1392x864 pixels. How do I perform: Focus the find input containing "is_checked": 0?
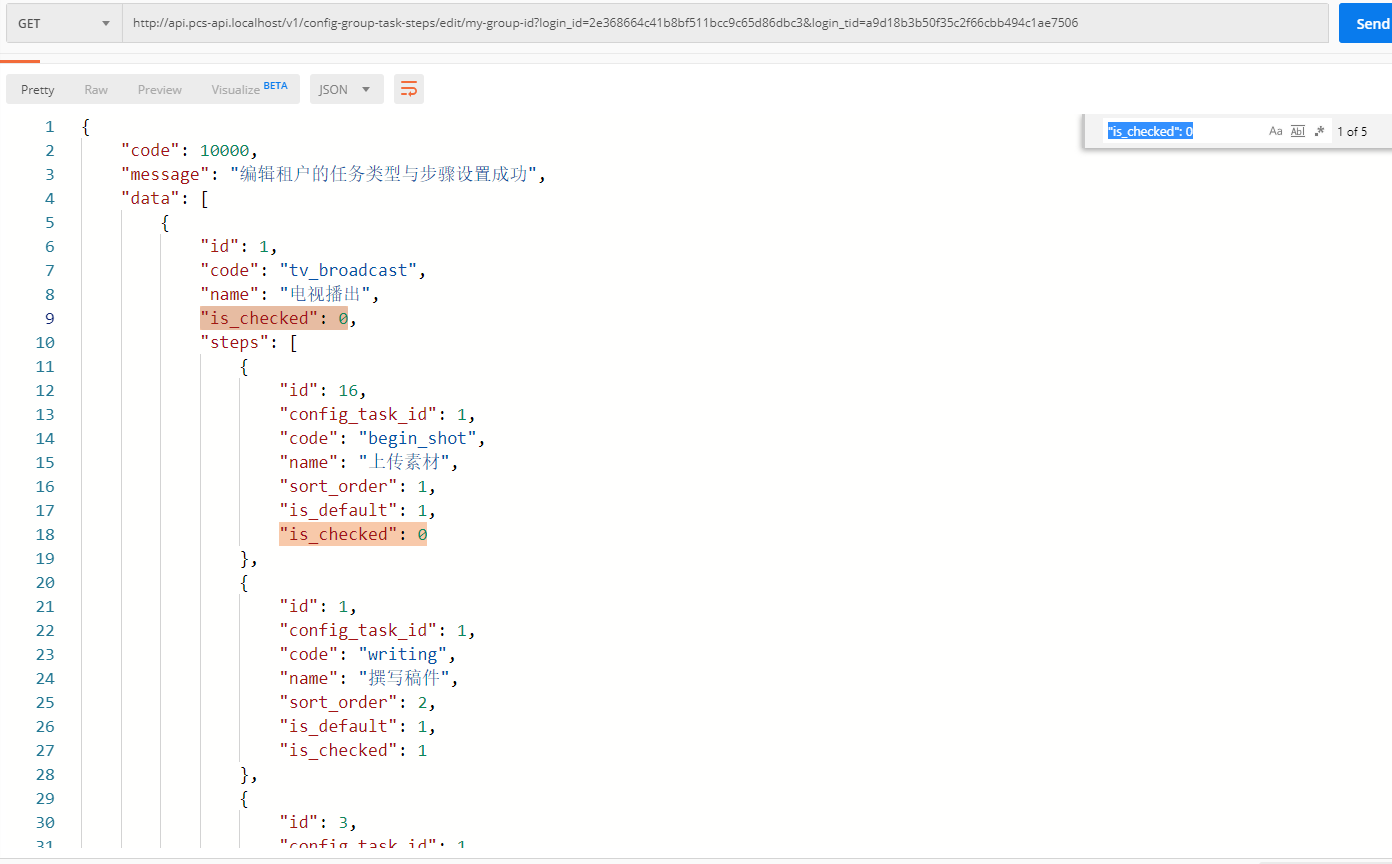tap(1180, 131)
